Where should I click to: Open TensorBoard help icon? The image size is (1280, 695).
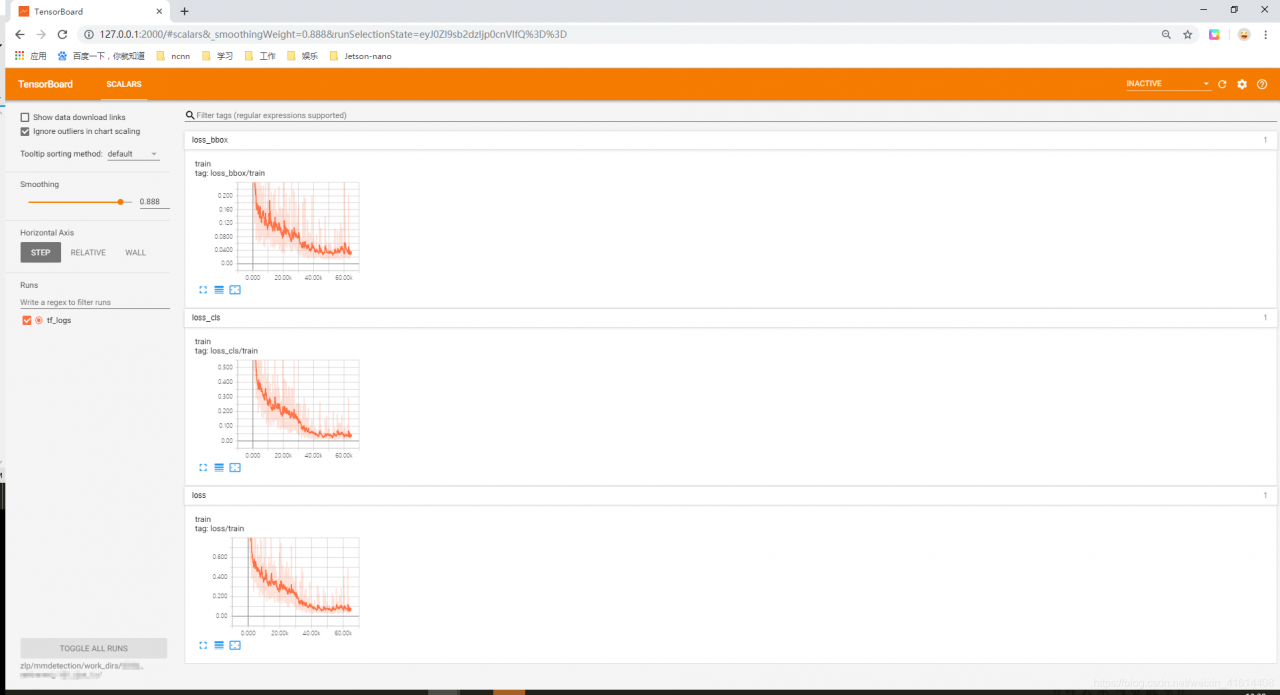point(1262,84)
